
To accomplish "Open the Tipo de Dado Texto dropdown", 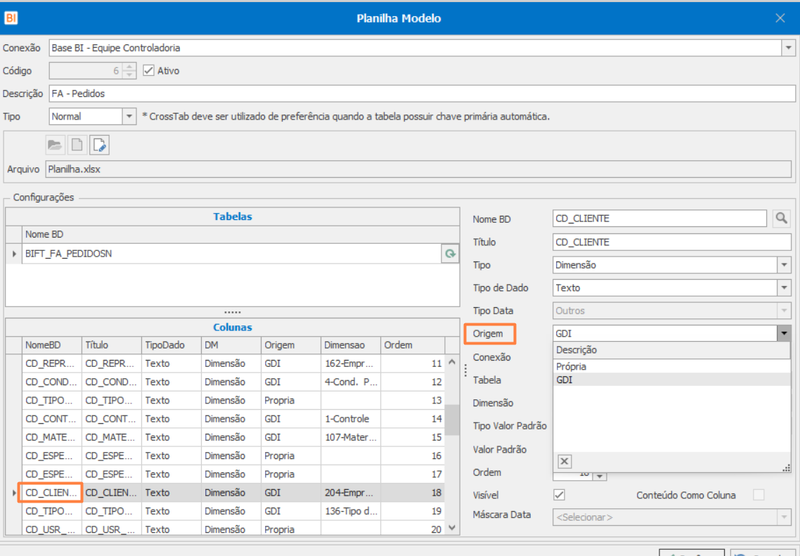I will click(x=784, y=288).
